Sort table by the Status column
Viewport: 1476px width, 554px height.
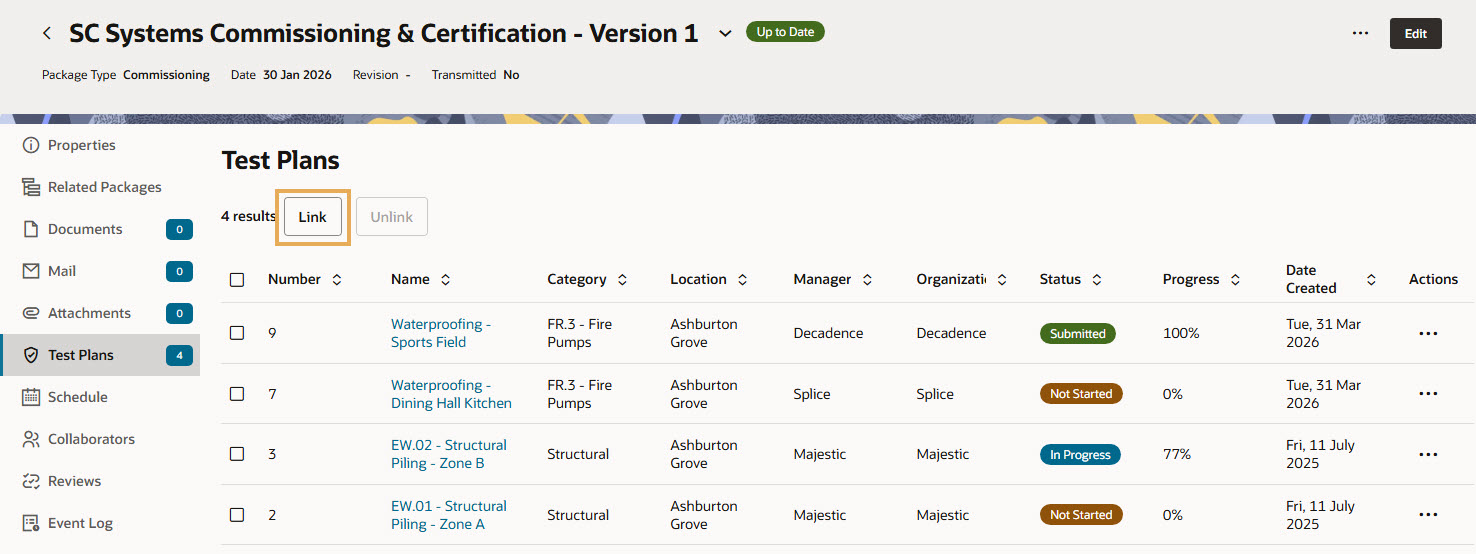click(1097, 280)
